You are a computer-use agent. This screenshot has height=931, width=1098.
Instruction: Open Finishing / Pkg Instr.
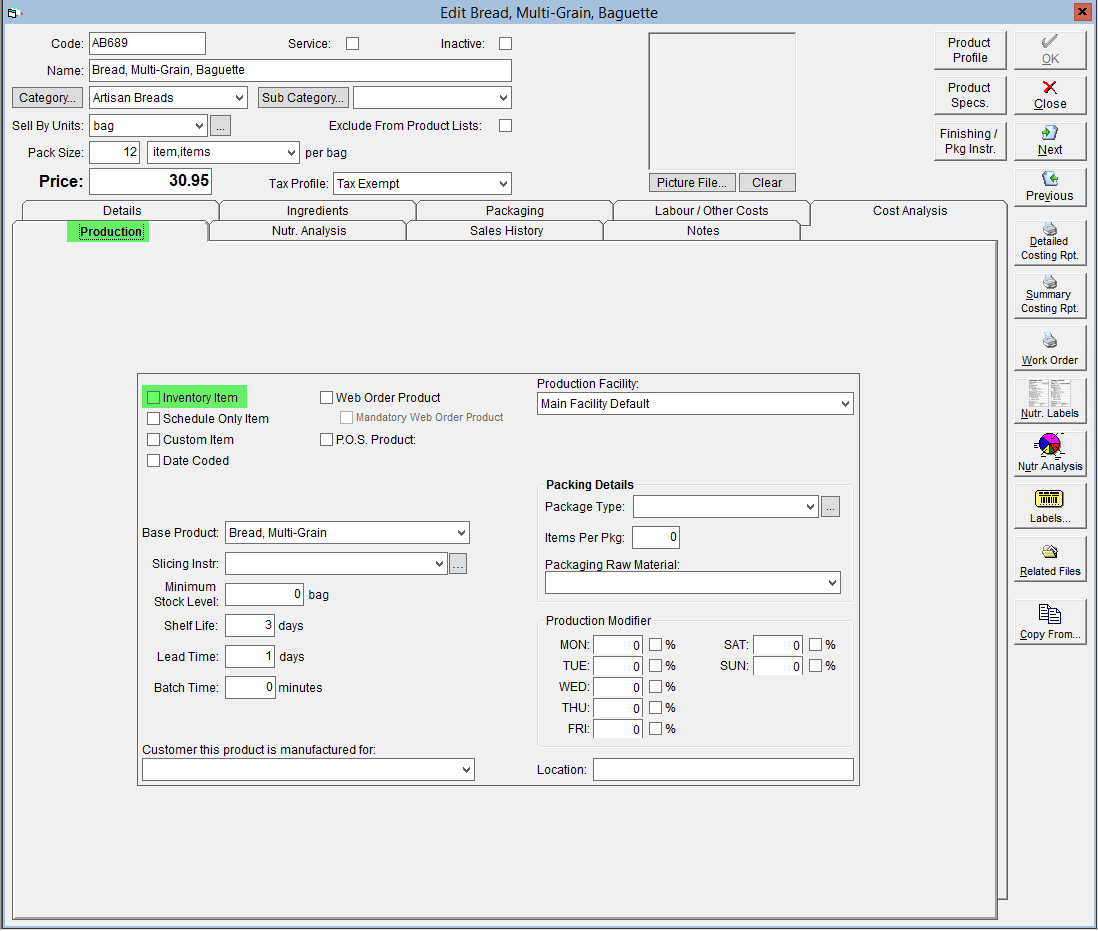pyautogui.click(x=970, y=141)
